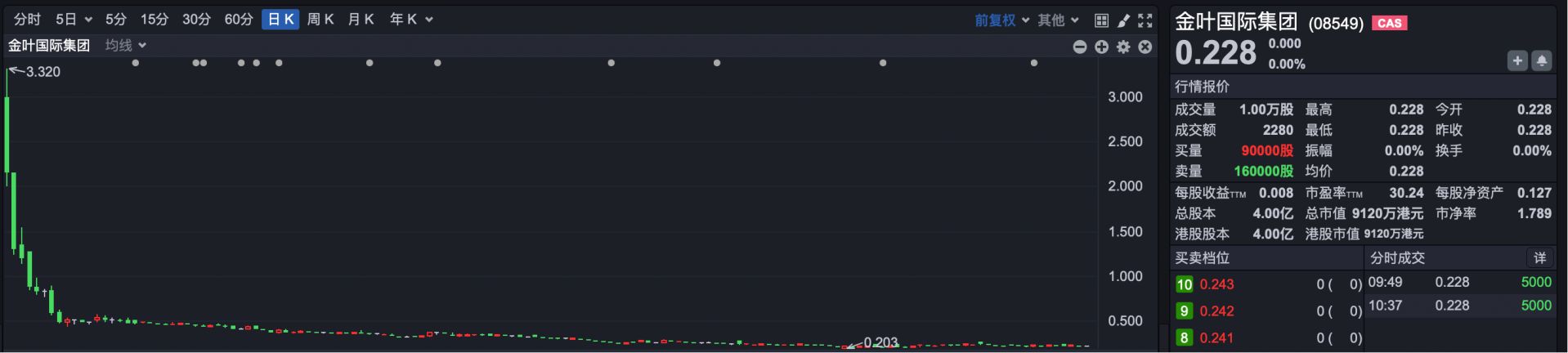The width and height of the screenshot is (1568, 353).
Task: Select ask level 9 price 0.242
Action: pyautogui.click(x=1216, y=311)
